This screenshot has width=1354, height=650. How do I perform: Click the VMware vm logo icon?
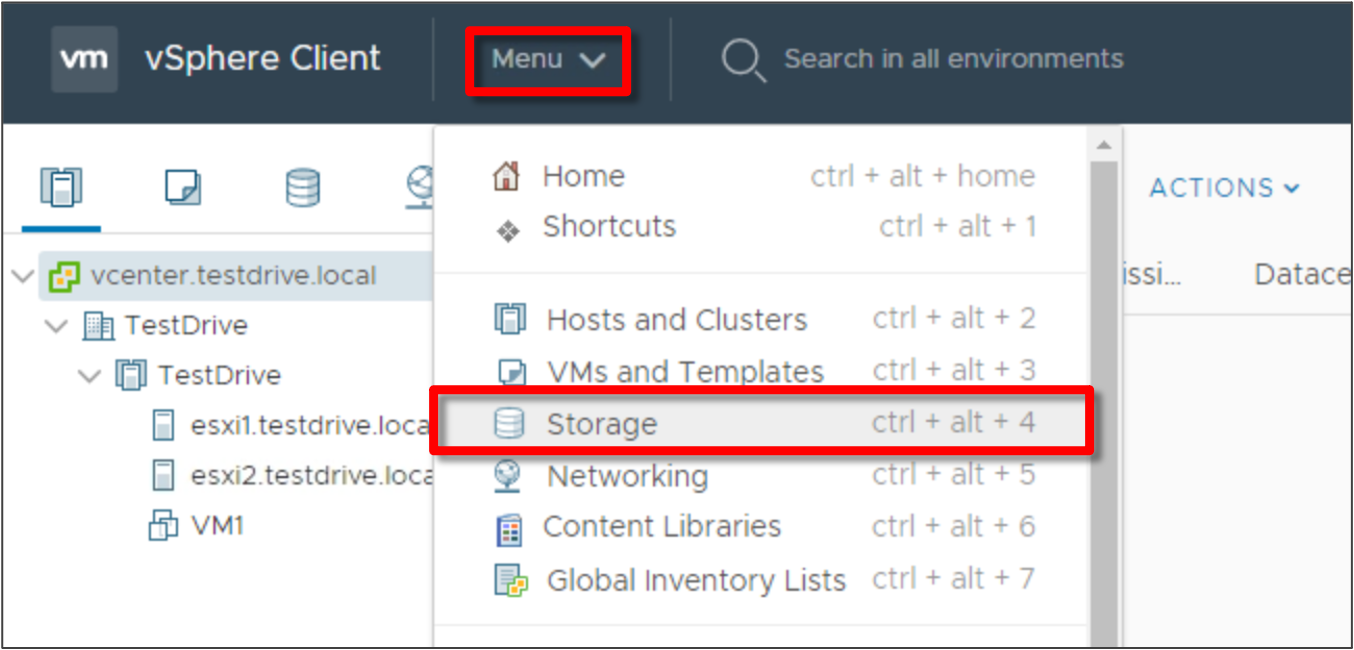tap(85, 59)
